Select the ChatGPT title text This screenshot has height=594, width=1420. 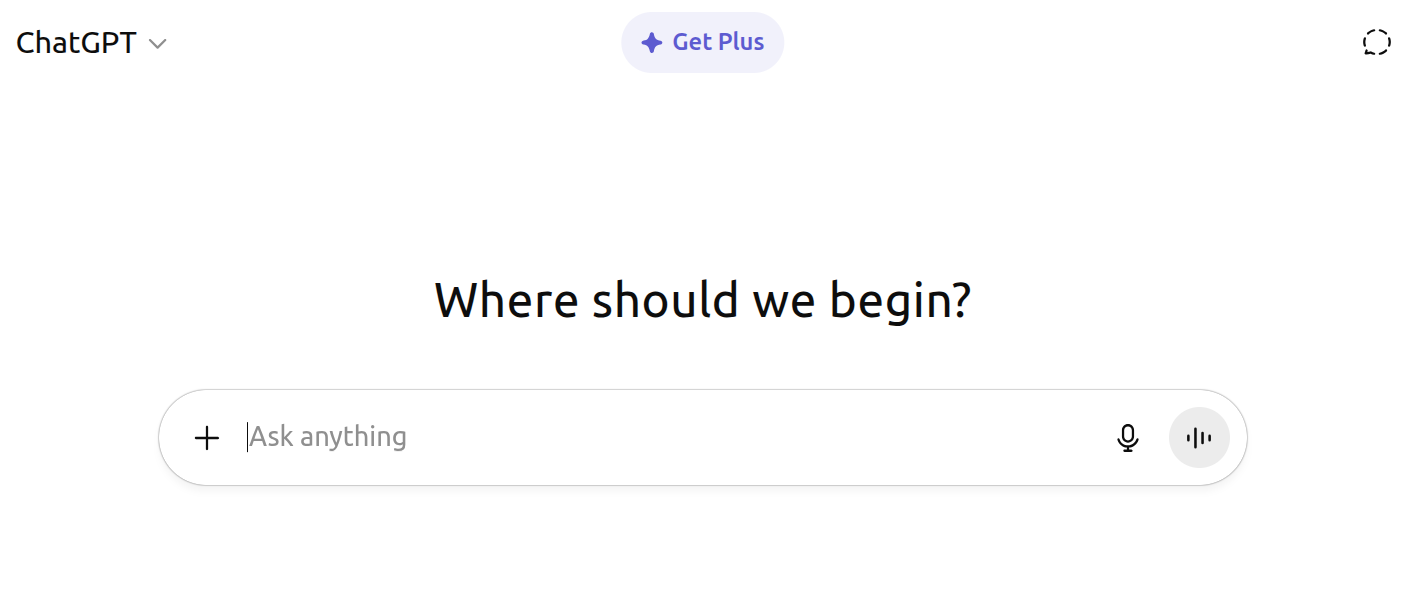click(x=77, y=43)
